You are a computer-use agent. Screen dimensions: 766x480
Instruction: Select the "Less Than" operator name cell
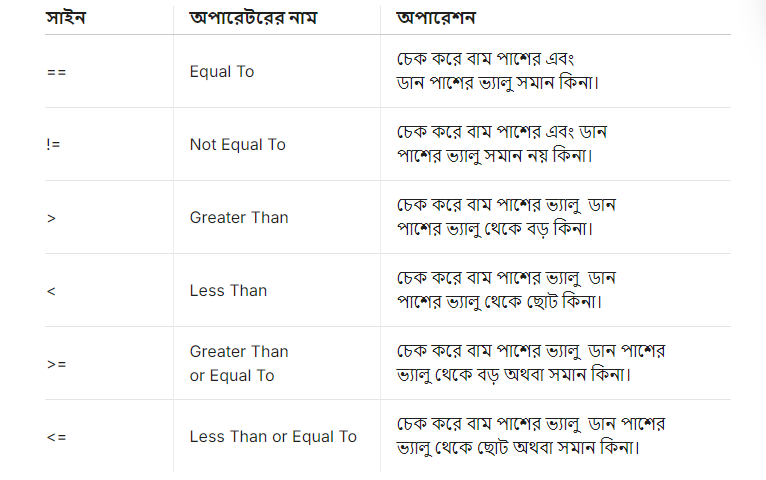point(229,291)
